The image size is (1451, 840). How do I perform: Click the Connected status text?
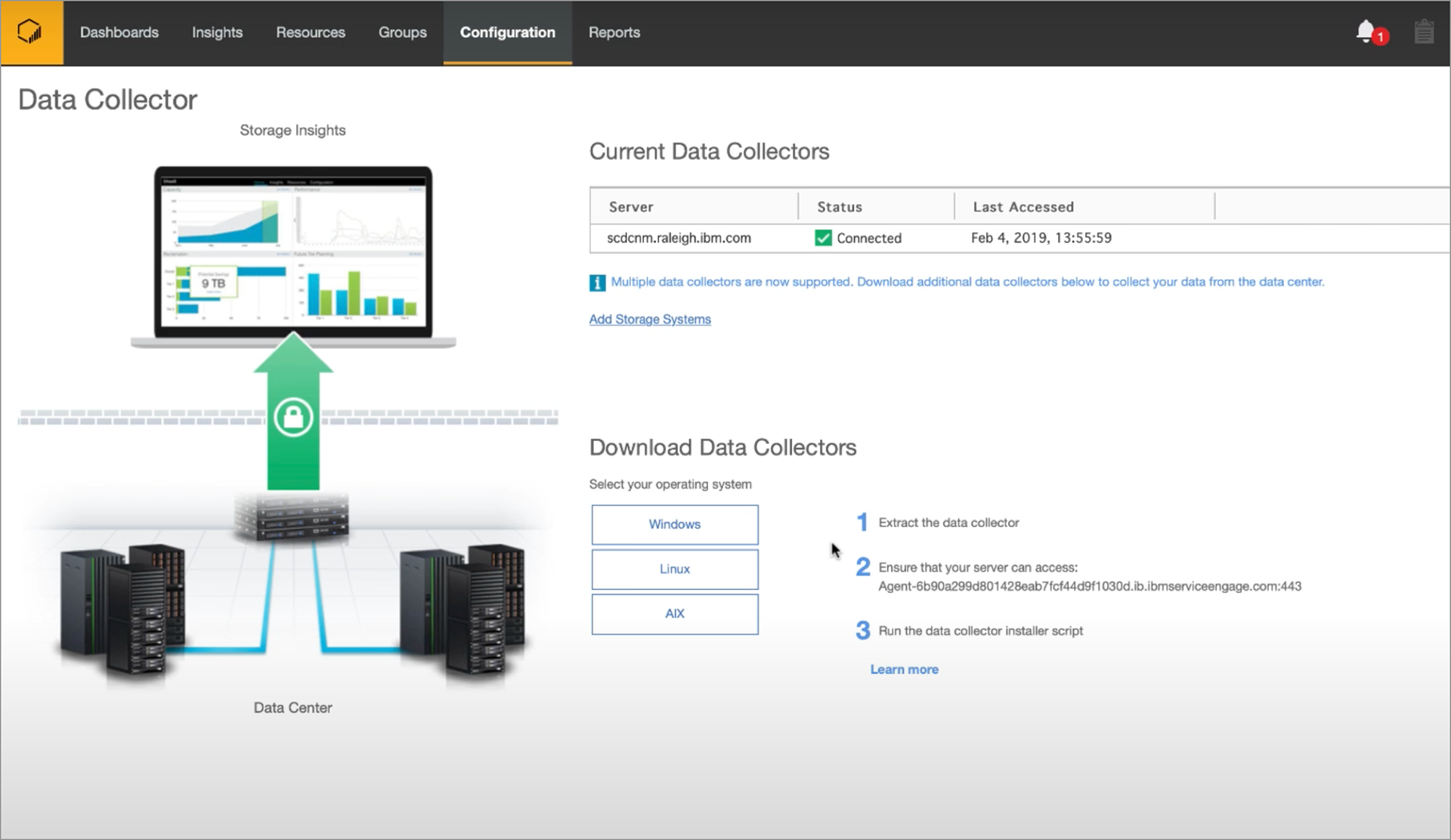click(x=869, y=238)
